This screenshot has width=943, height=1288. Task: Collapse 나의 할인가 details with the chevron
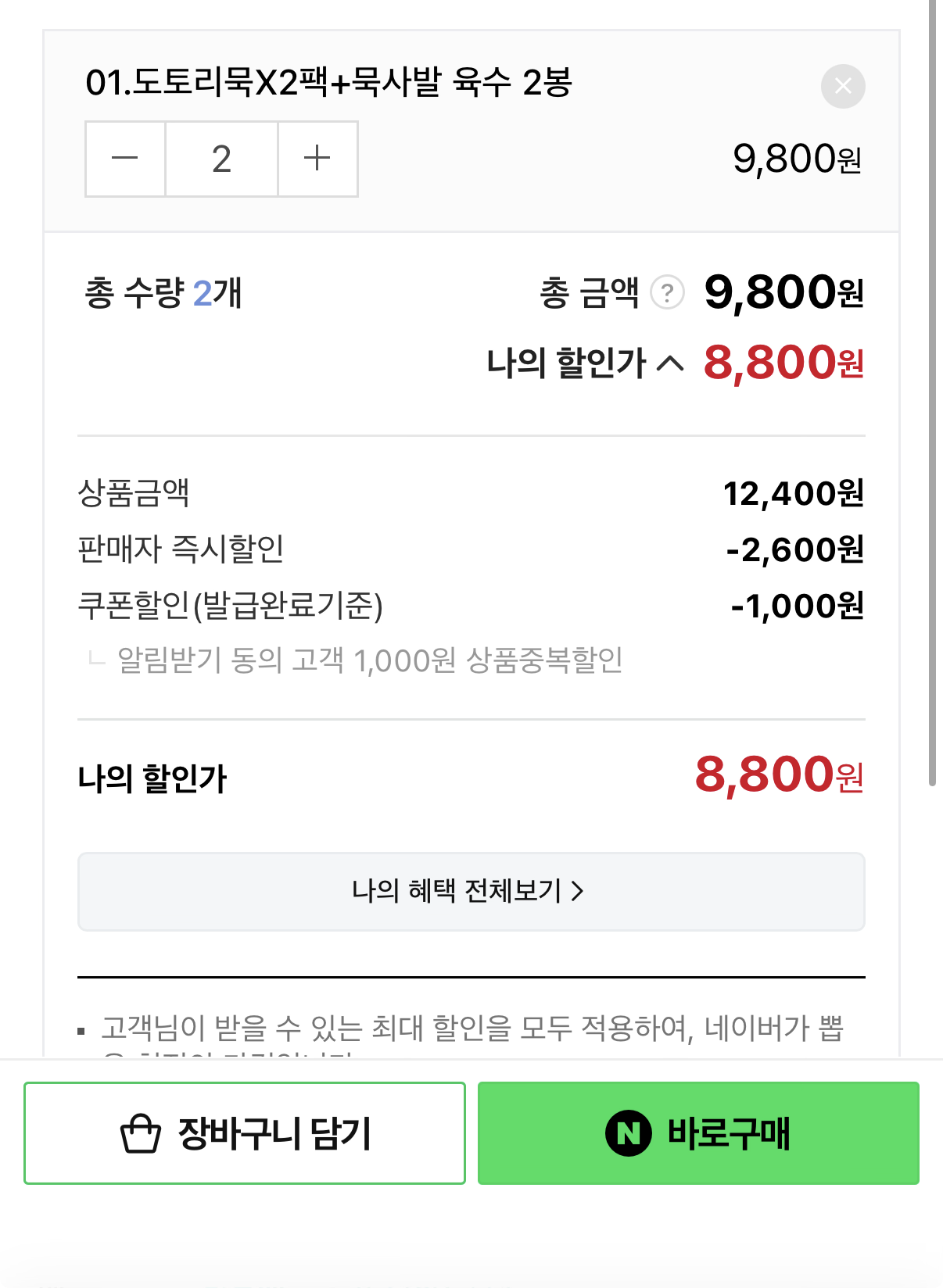670,363
